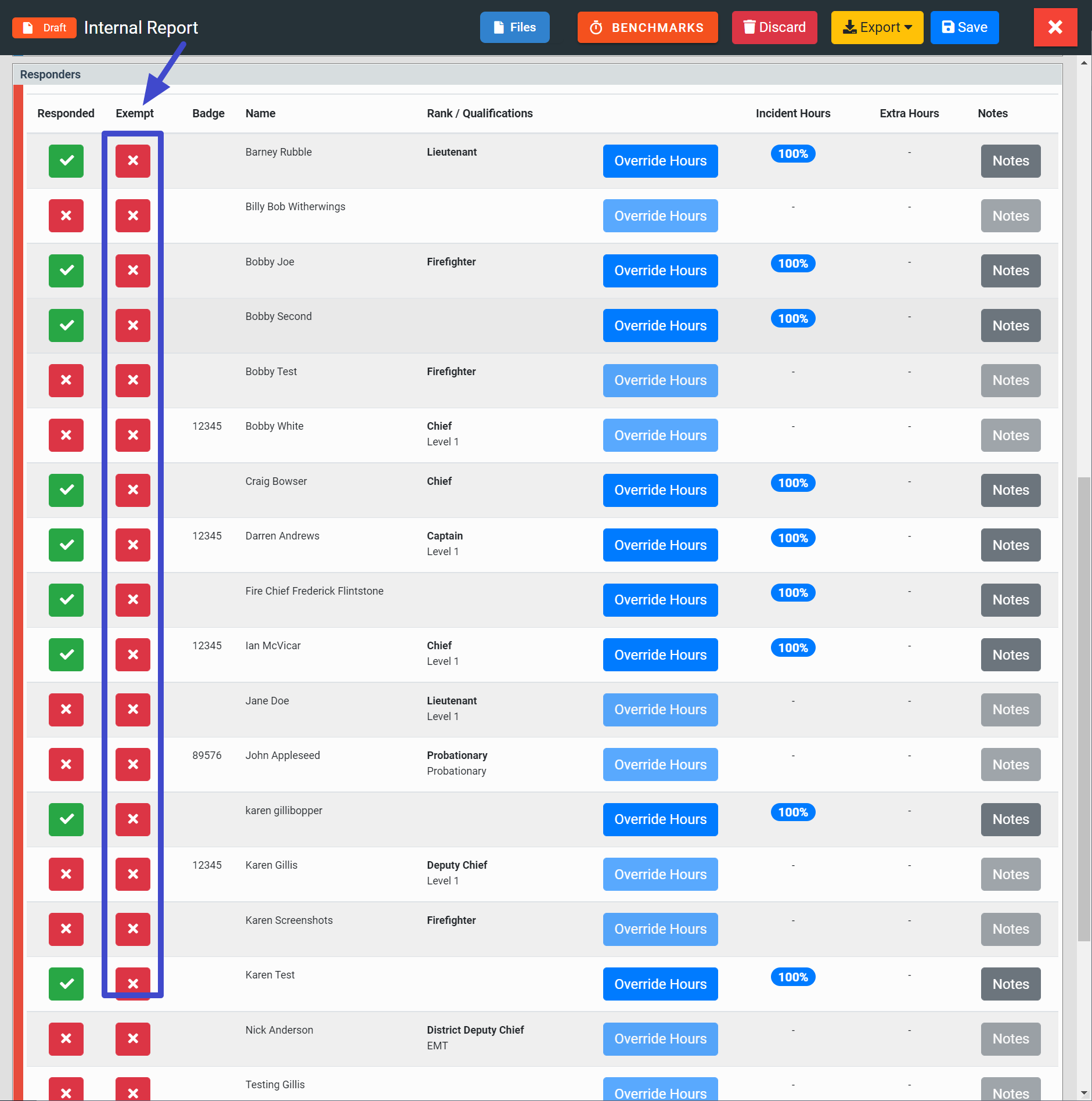Discard the report using the trash button

tap(774, 27)
